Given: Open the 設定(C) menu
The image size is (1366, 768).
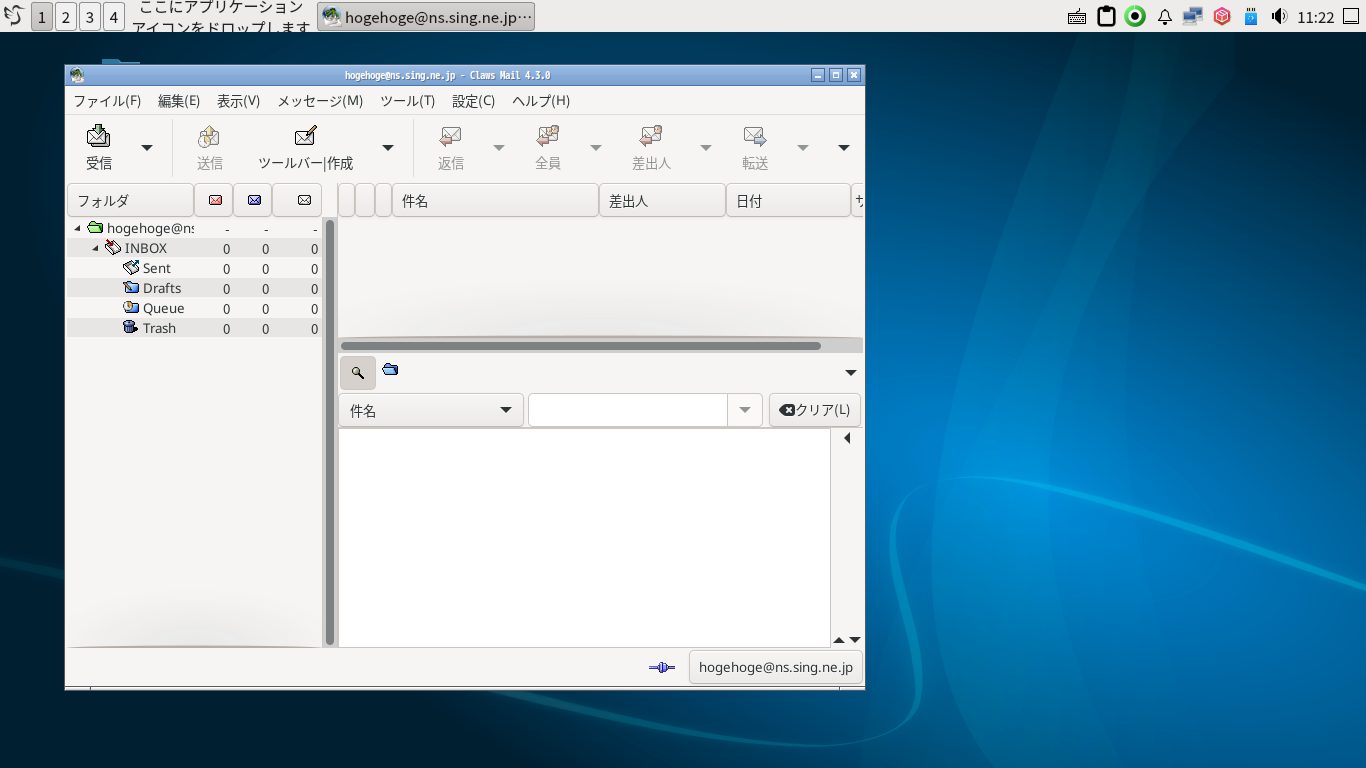Looking at the screenshot, I should point(471,101).
